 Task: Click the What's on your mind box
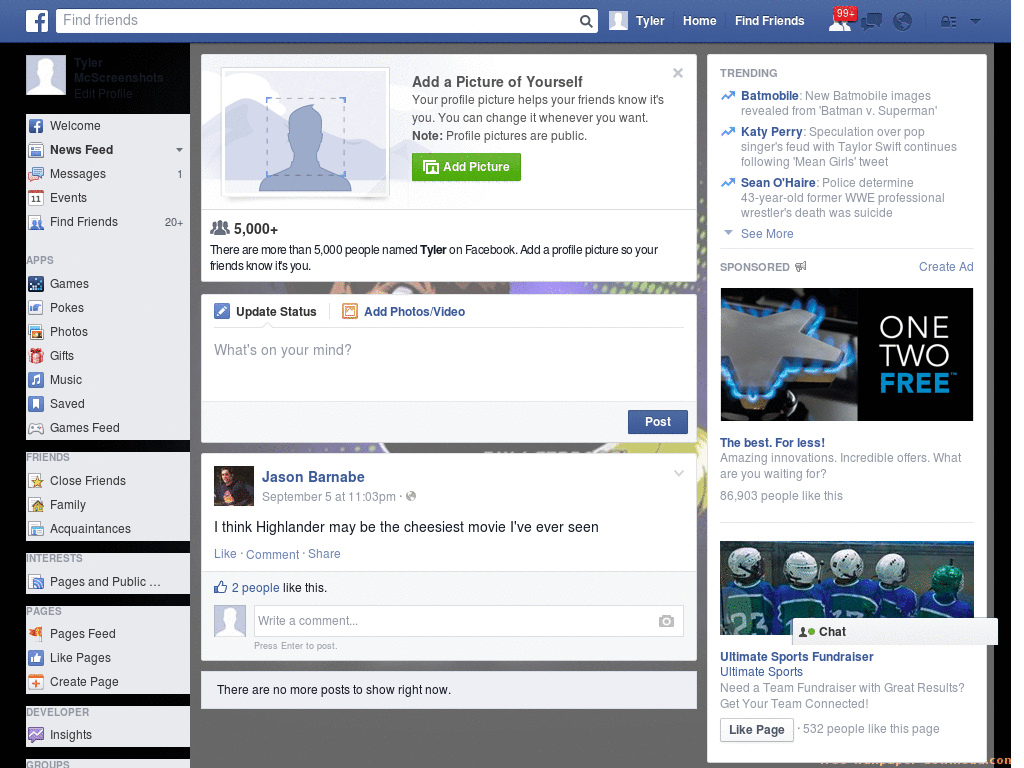[x=449, y=366]
